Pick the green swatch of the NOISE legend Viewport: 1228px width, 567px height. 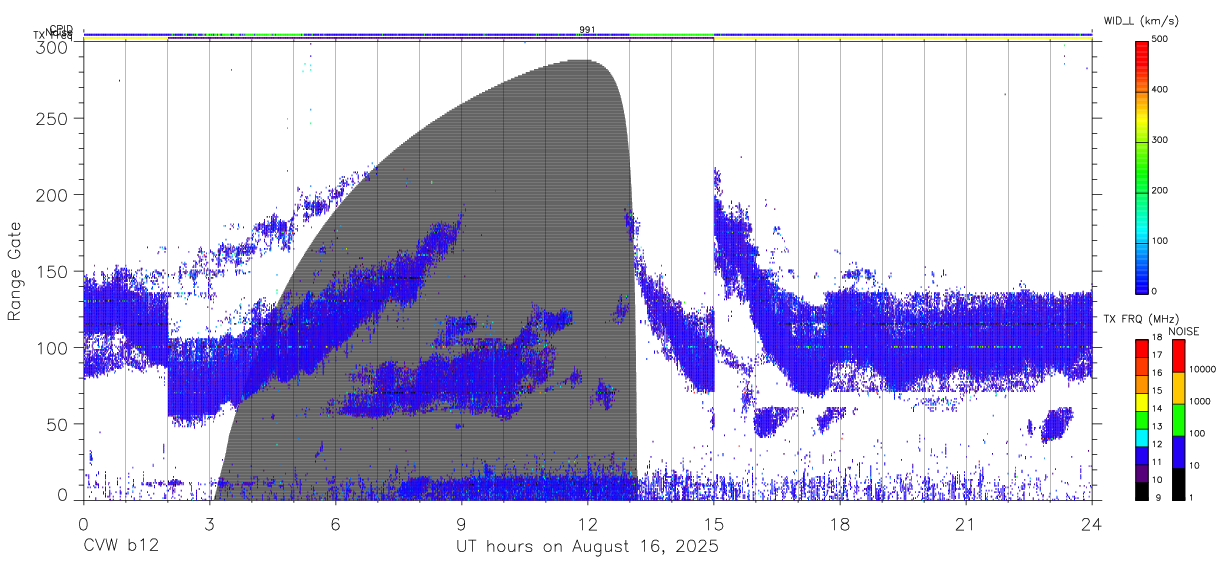(1178, 420)
